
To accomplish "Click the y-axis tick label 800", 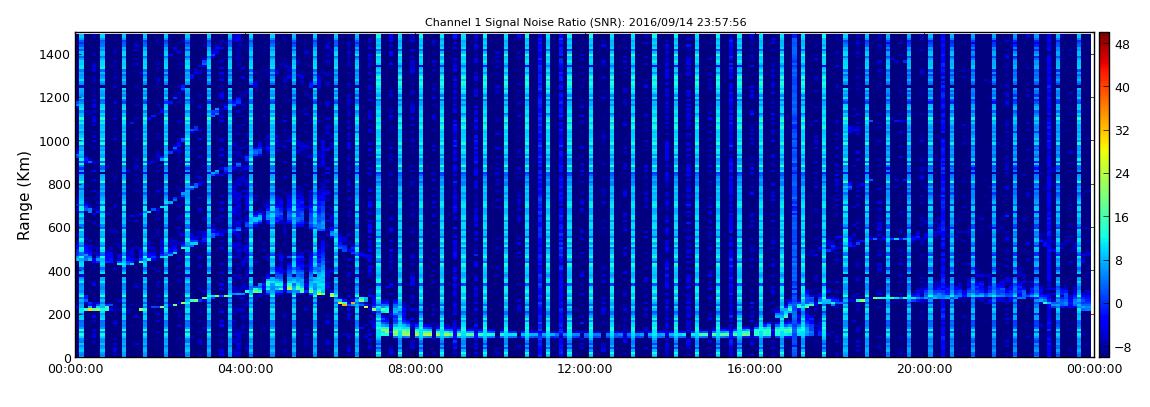I will [59, 184].
